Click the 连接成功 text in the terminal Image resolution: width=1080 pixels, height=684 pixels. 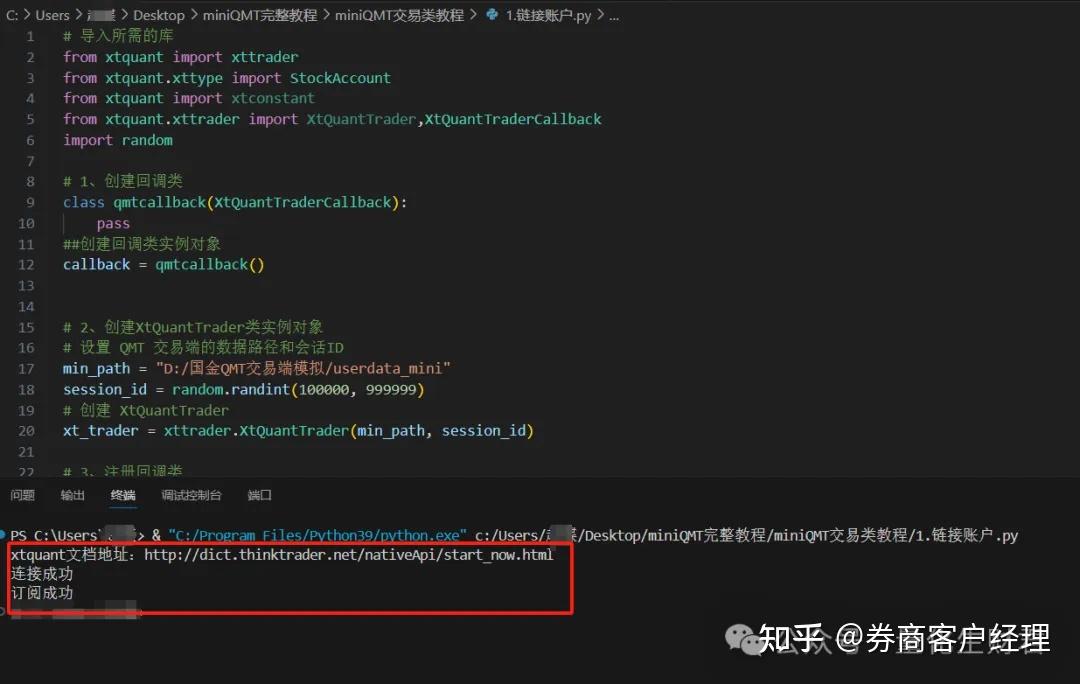[42, 573]
